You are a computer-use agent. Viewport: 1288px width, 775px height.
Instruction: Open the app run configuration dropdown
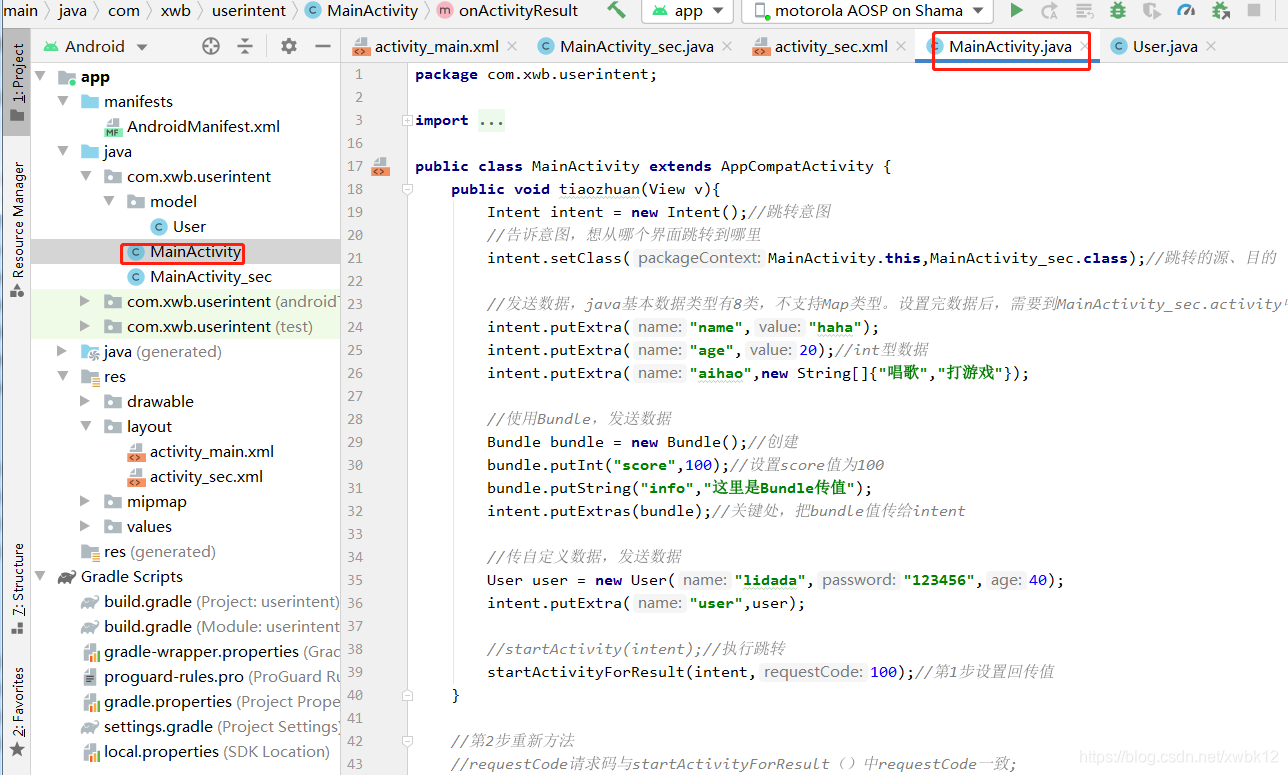coord(688,11)
